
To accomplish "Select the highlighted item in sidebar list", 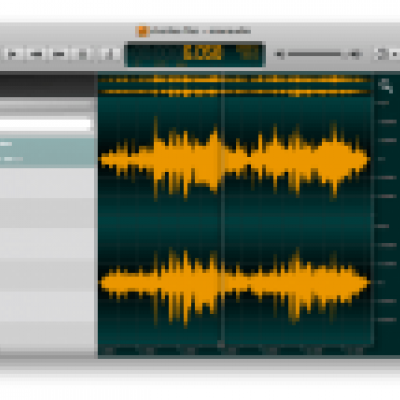I will pyautogui.click(x=47, y=152).
